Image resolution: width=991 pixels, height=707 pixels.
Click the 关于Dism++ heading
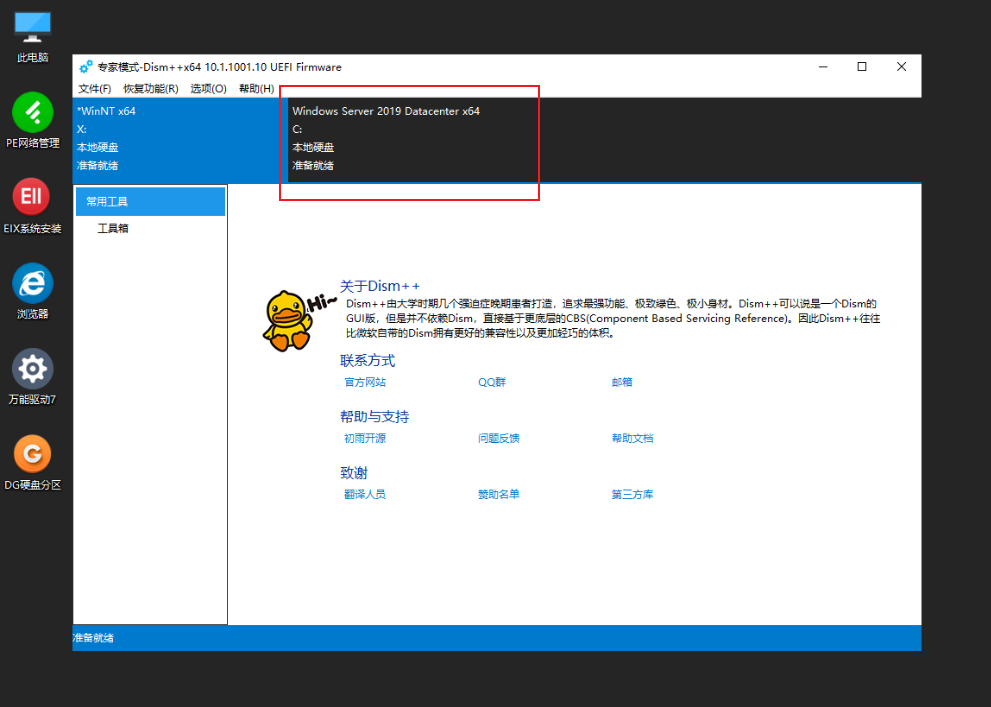coord(380,286)
